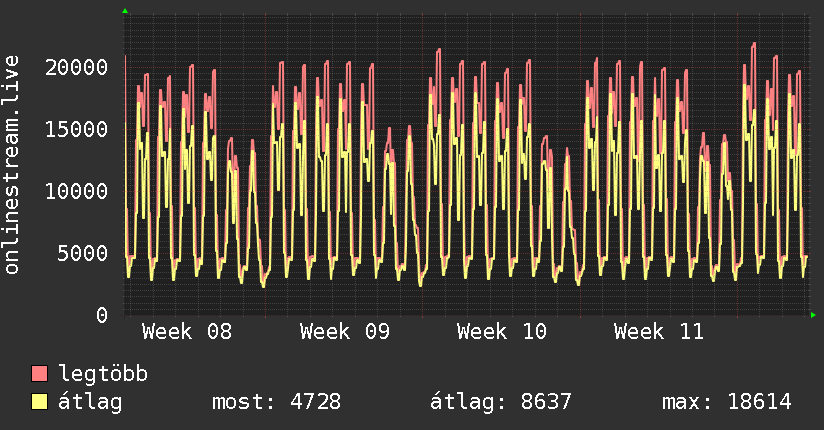This screenshot has width=824, height=430.
Task: Click the pink legtöbb legend swatch
Action: pyautogui.click(x=39, y=374)
